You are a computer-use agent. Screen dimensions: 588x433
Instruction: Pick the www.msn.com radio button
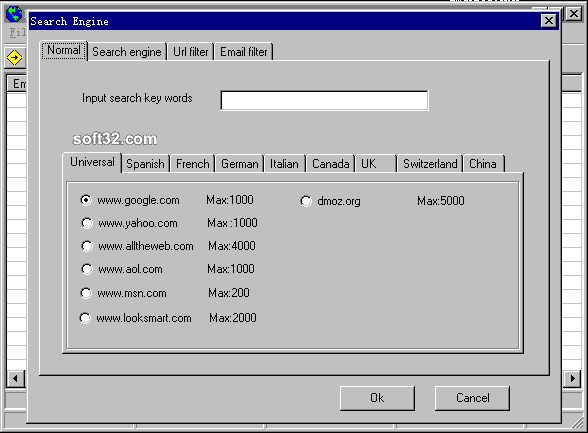pyautogui.click(x=86, y=293)
